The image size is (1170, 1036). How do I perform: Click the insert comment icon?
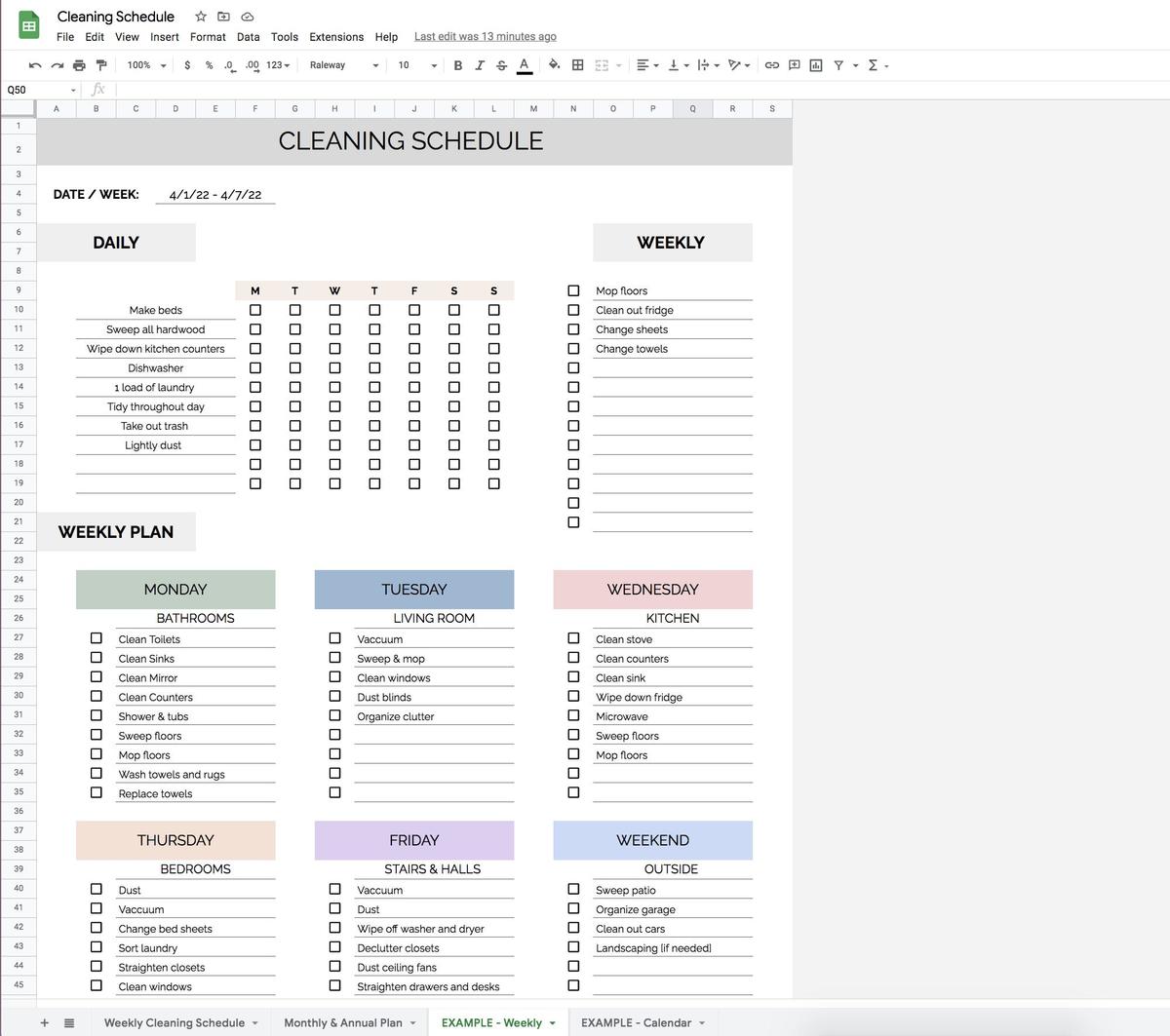point(794,65)
